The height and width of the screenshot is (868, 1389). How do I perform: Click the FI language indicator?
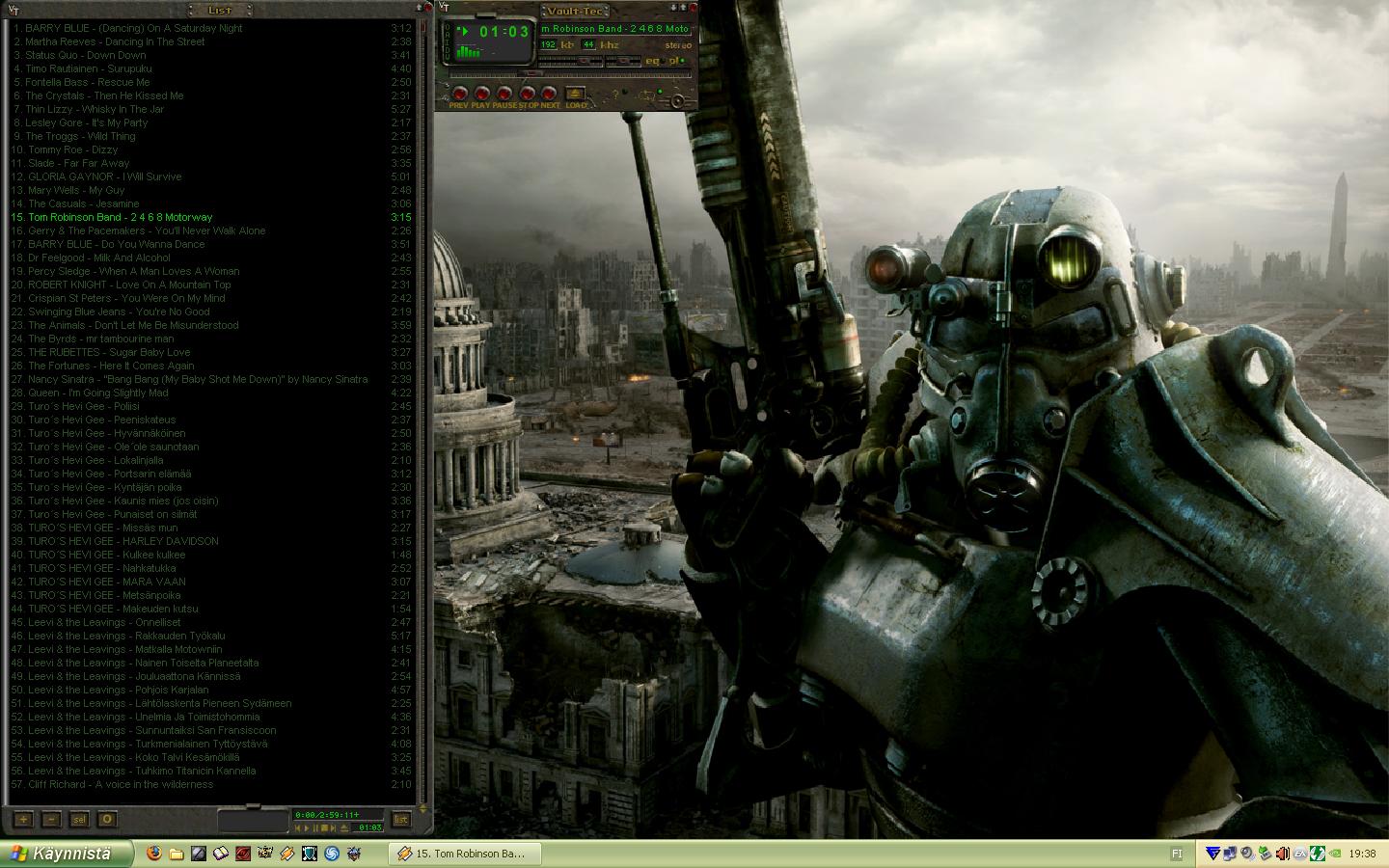point(1177,854)
